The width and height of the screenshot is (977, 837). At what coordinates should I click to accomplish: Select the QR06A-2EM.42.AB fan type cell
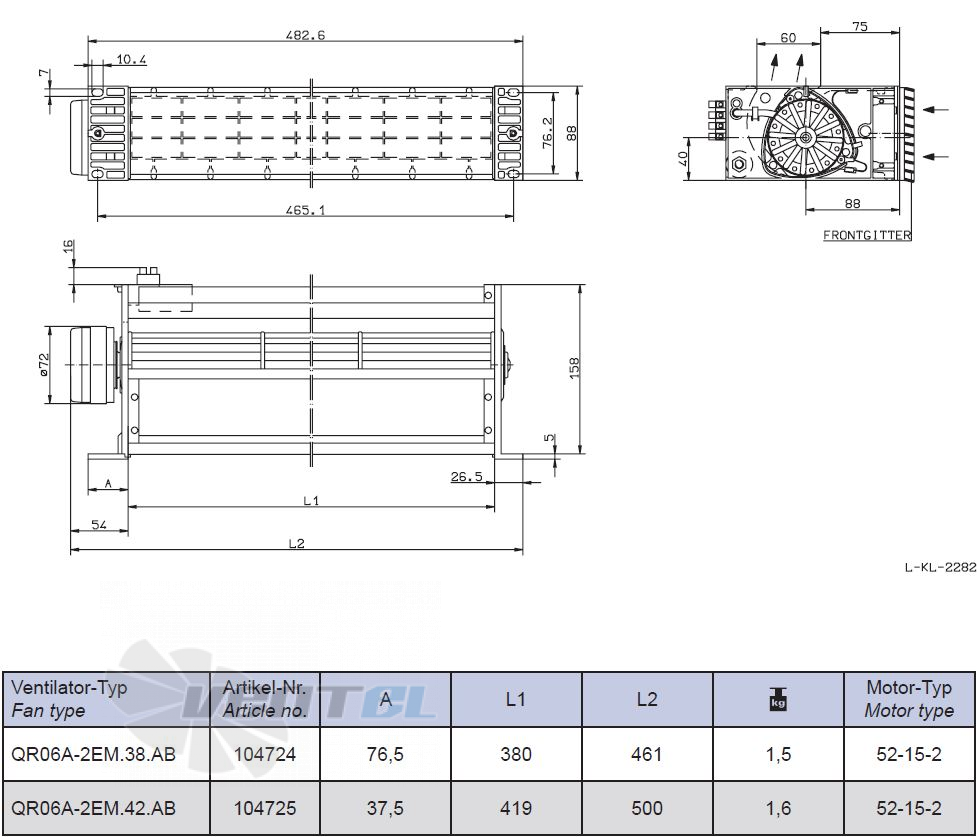click(x=107, y=808)
